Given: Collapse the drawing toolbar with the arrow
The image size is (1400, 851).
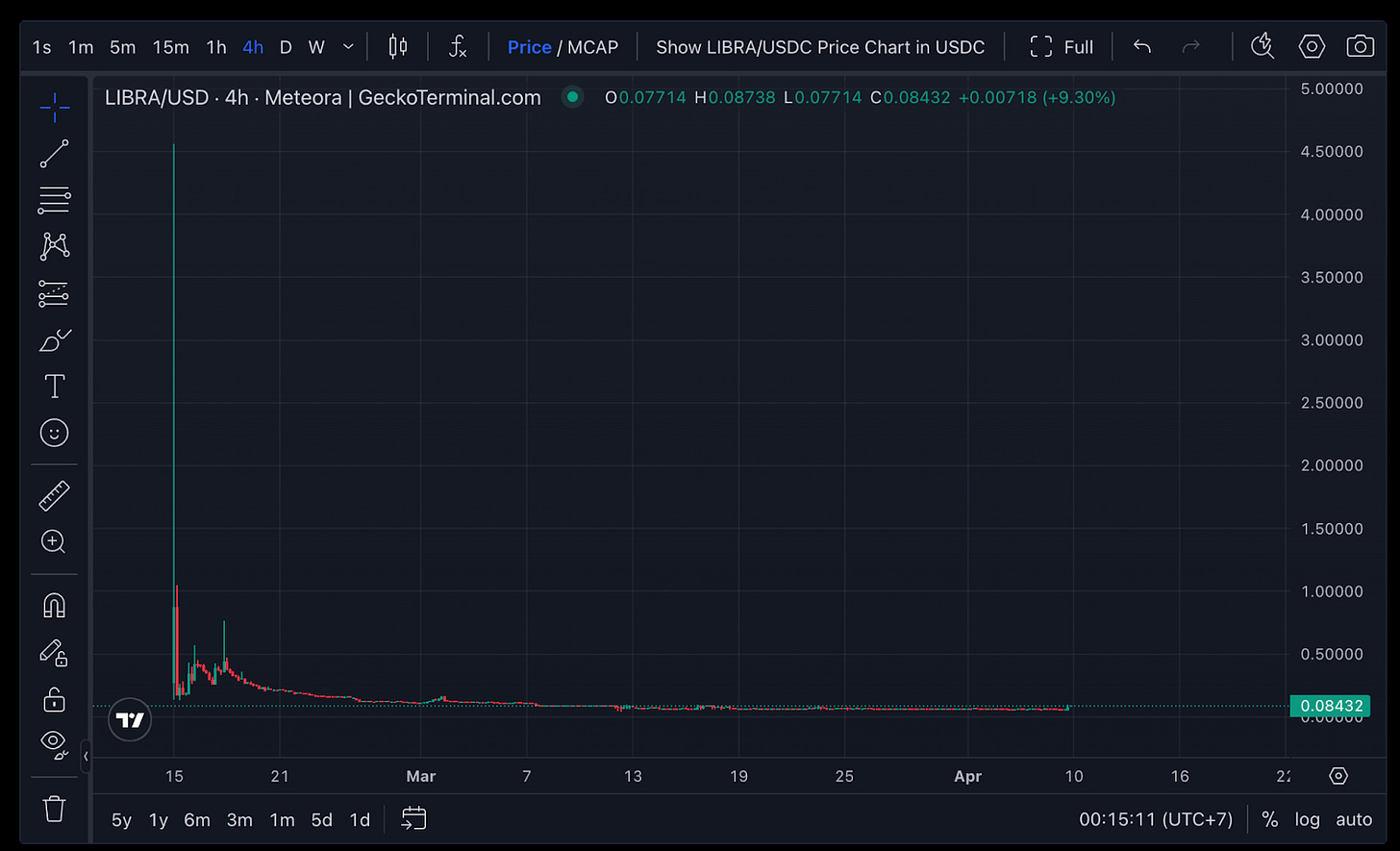Looking at the screenshot, I should (x=87, y=757).
